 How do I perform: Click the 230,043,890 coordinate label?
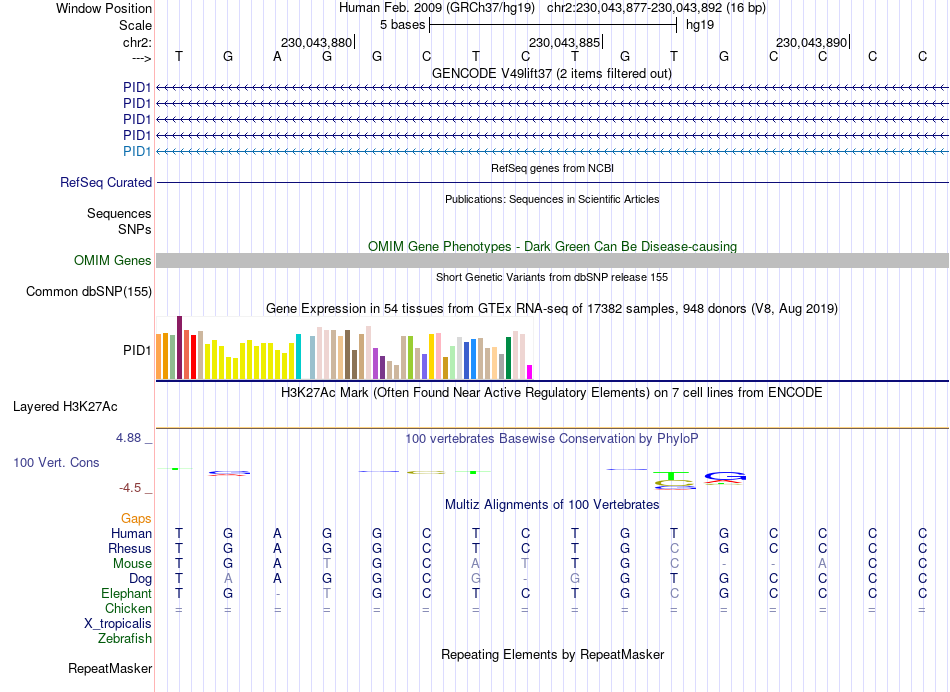coord(811,42)
